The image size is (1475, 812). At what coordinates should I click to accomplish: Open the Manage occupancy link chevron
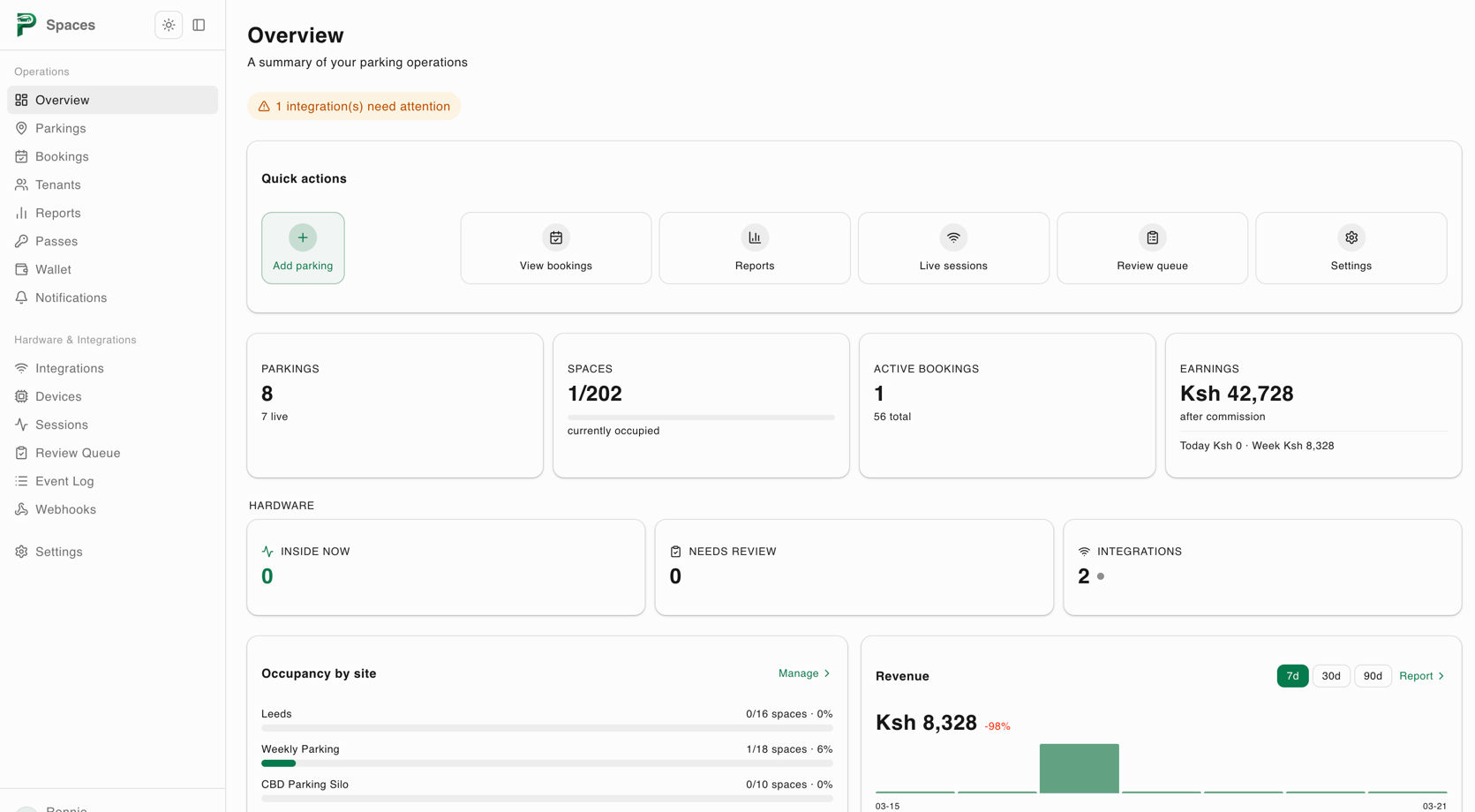pyautogui.click(x=825, y=673)
